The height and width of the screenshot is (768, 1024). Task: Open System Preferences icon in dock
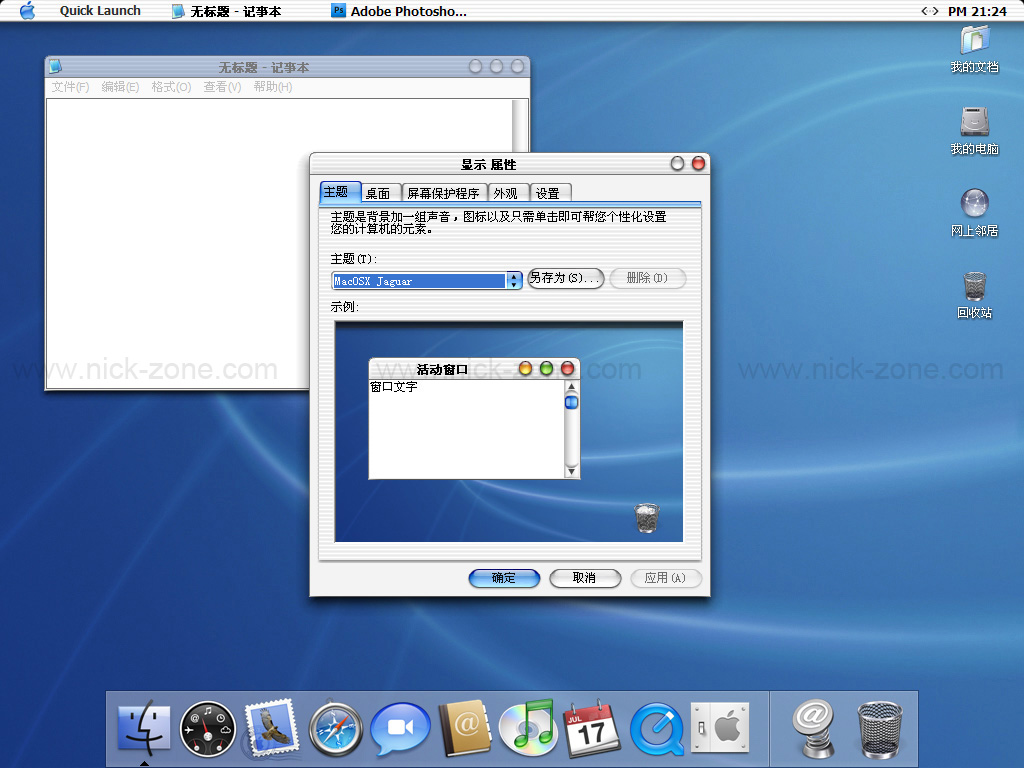click(720, 728)
